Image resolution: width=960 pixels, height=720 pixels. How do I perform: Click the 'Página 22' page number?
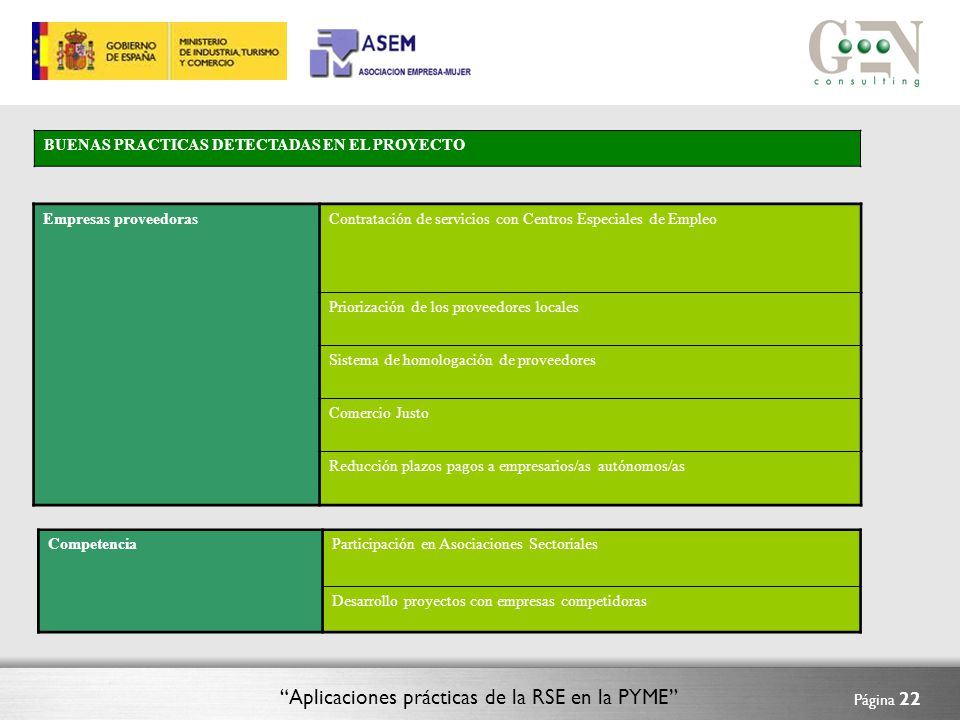point(887,699)
